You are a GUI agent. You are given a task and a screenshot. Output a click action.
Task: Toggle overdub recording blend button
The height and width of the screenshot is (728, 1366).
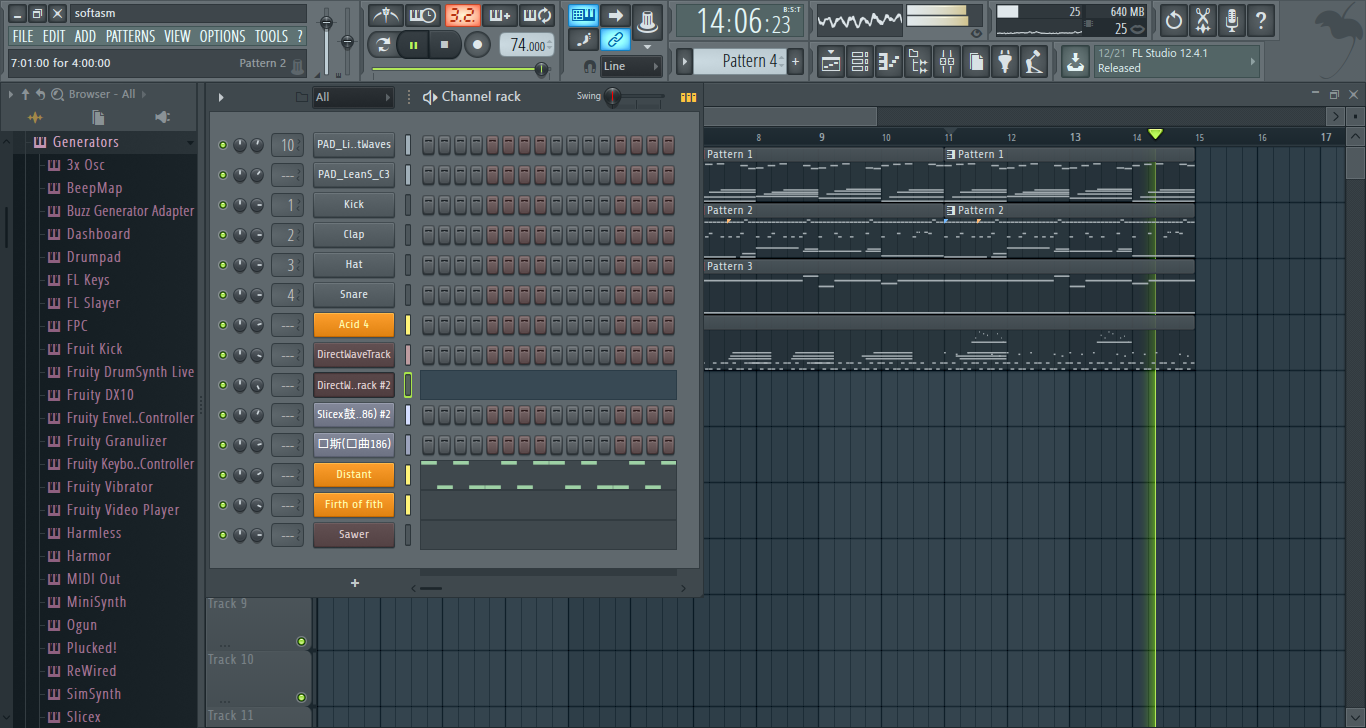(x=499, y=16)
